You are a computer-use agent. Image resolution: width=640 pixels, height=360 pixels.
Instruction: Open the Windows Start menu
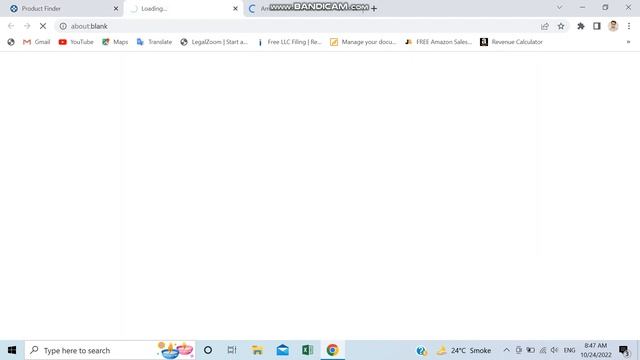coord(12,350)
